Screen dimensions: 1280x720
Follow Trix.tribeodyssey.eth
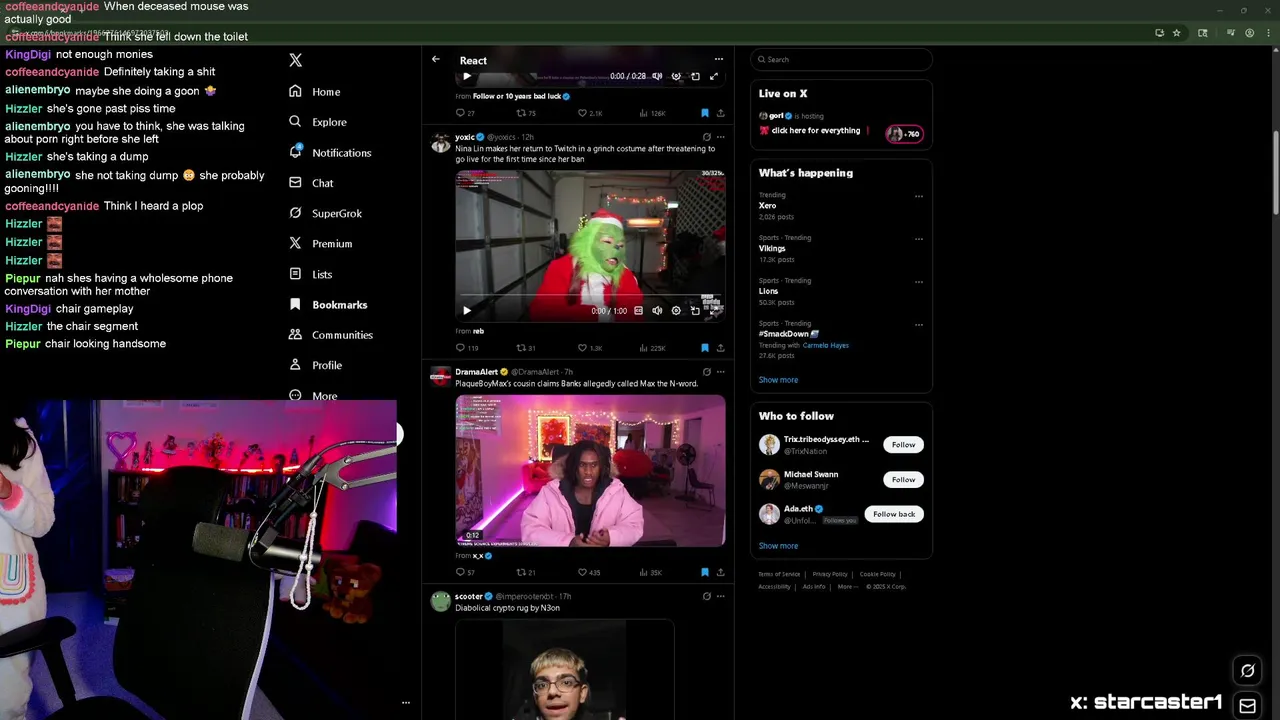(903, 445)
